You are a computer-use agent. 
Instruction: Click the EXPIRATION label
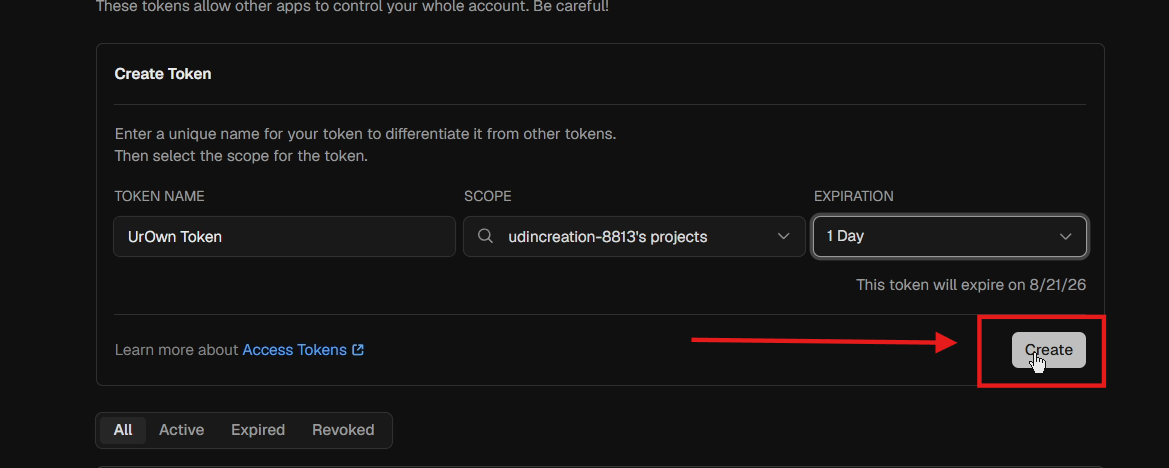854,196
